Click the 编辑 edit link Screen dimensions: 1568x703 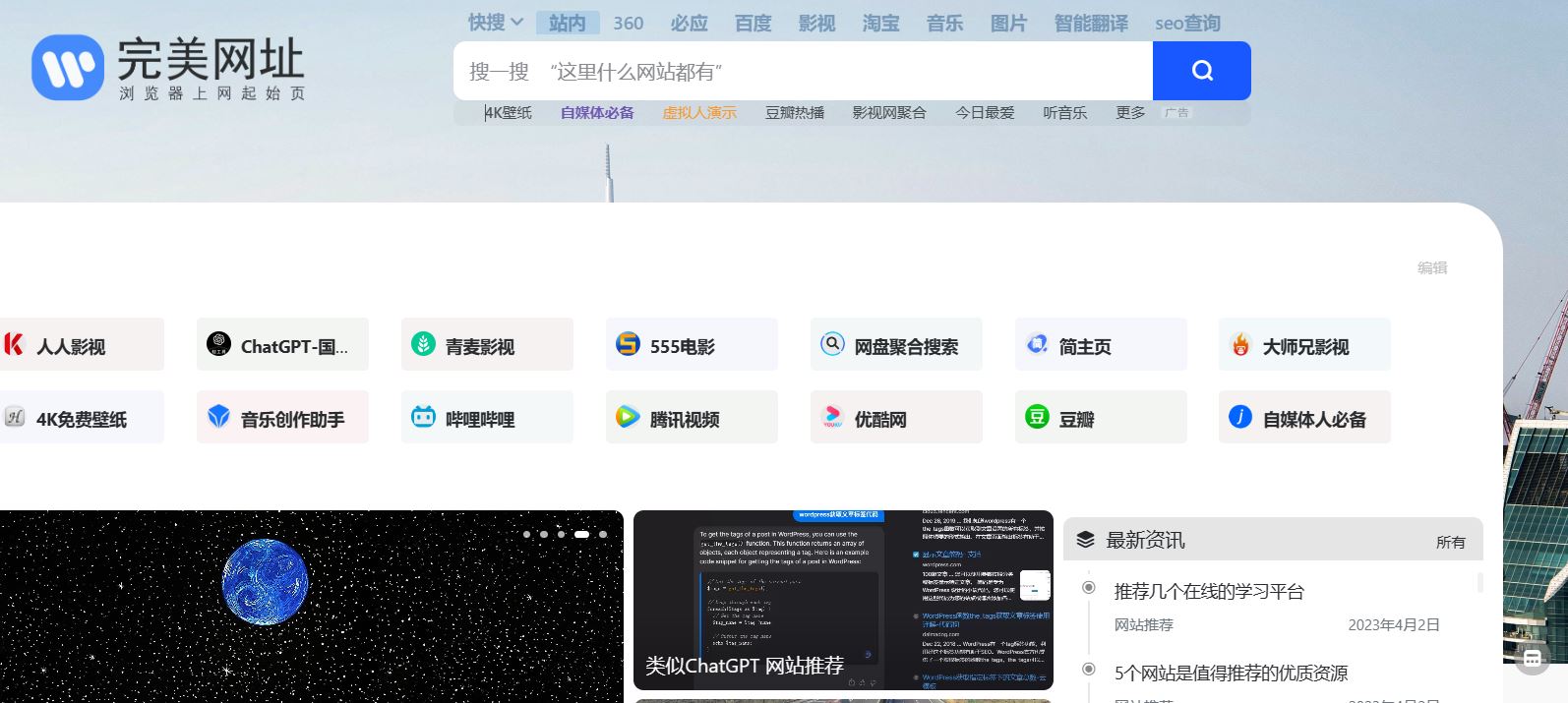(x=1432, y=267)
